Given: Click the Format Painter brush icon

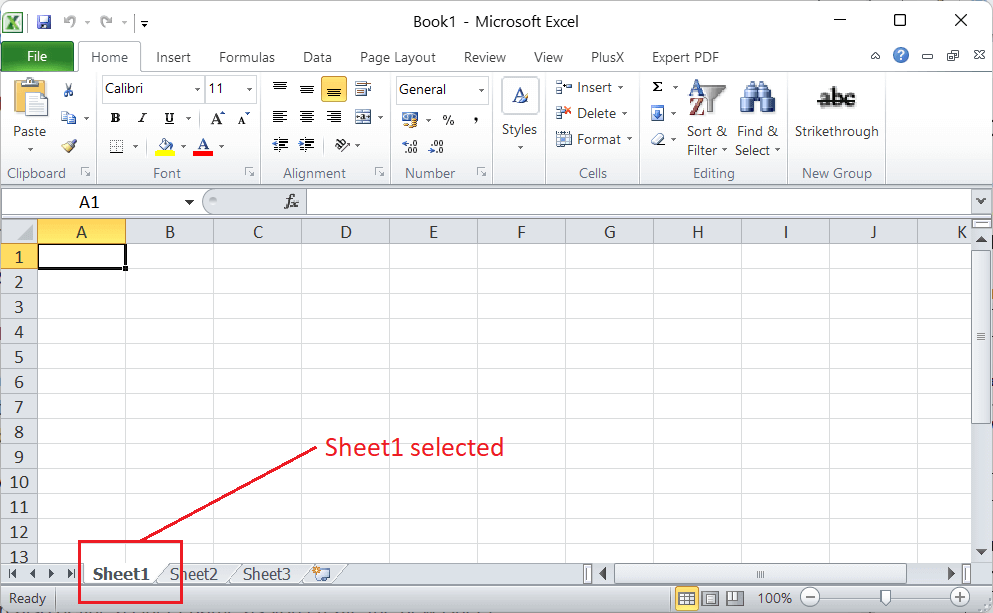Looking at the screenshot, I should point(69,146).
